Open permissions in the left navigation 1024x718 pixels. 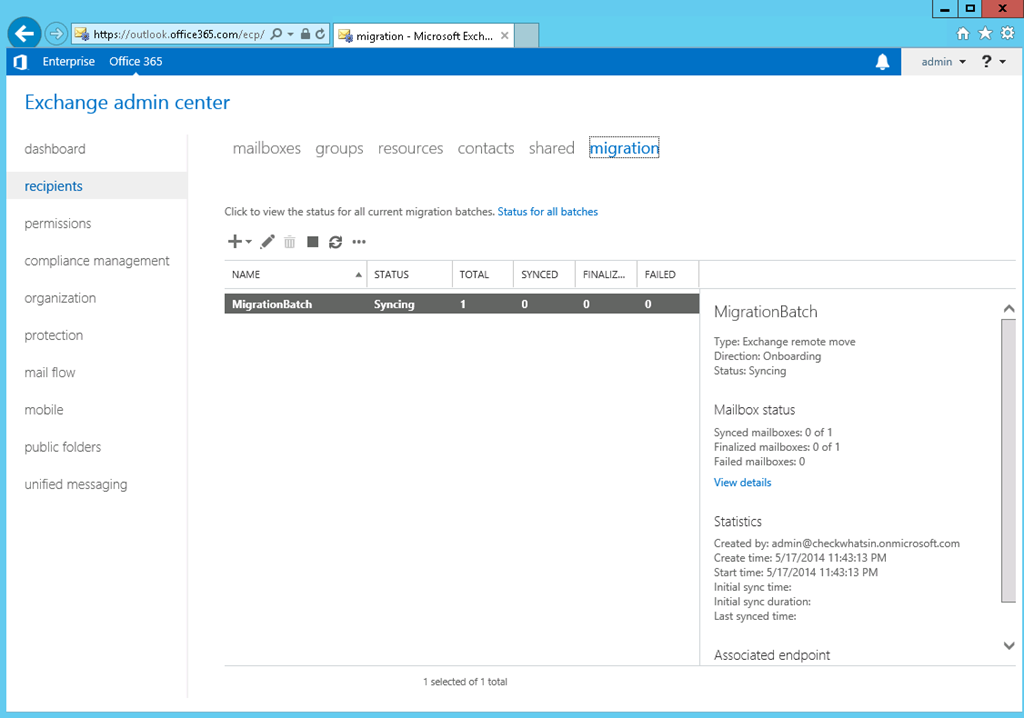[57, 223]
